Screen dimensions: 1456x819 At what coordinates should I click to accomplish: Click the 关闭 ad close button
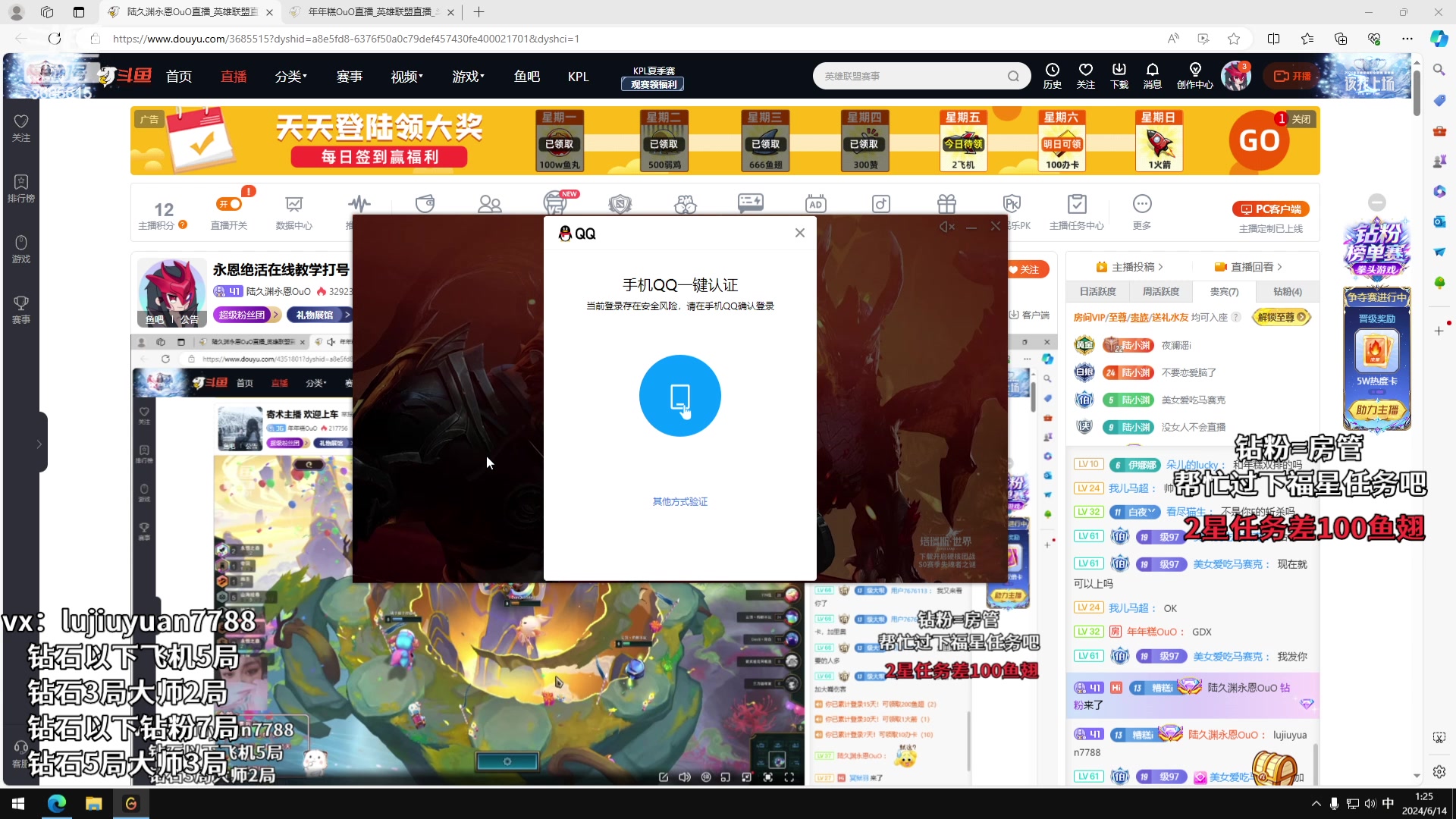click(x=1301, y=119)
